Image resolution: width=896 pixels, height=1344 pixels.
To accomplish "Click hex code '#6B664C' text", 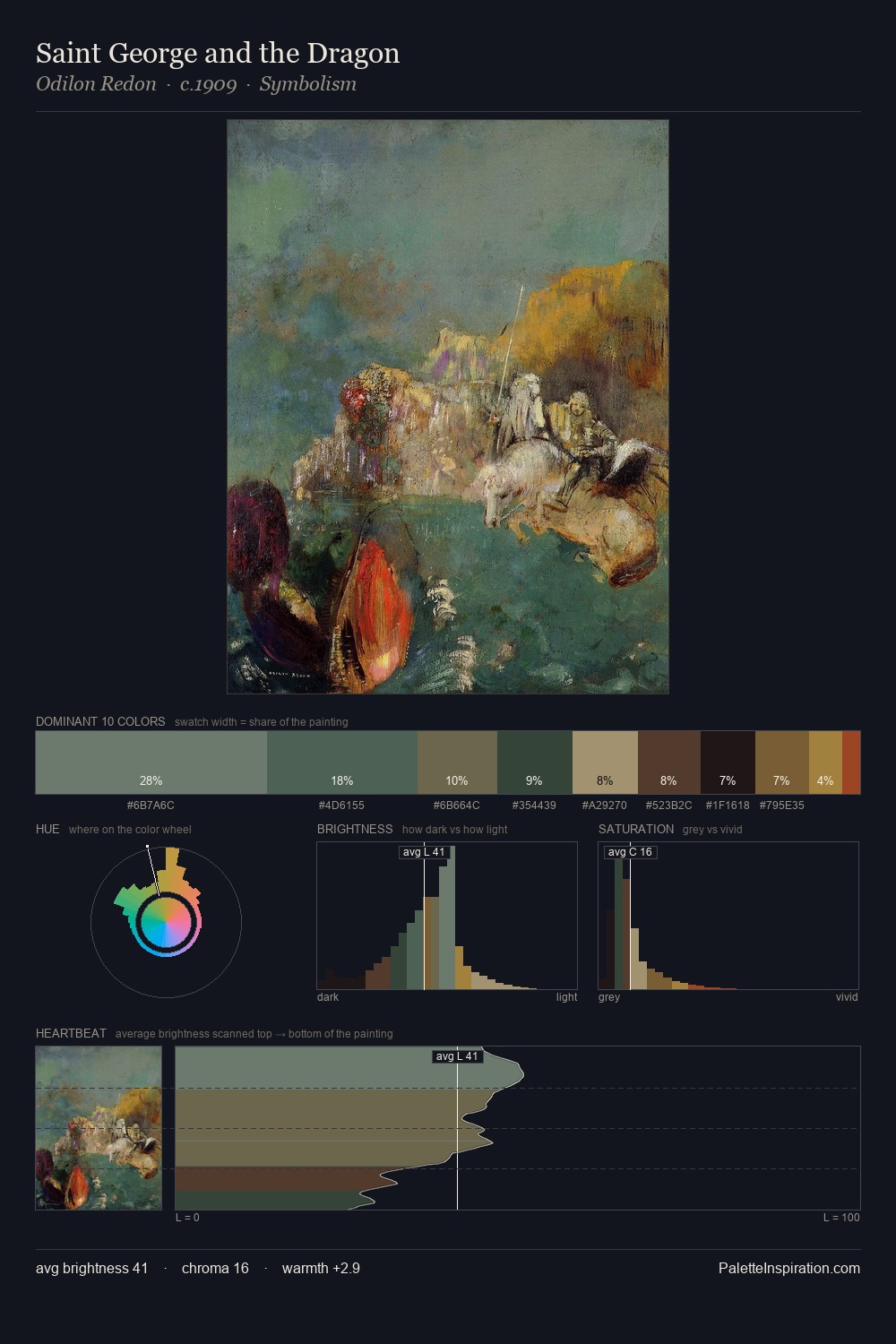I will pos(456,805).
